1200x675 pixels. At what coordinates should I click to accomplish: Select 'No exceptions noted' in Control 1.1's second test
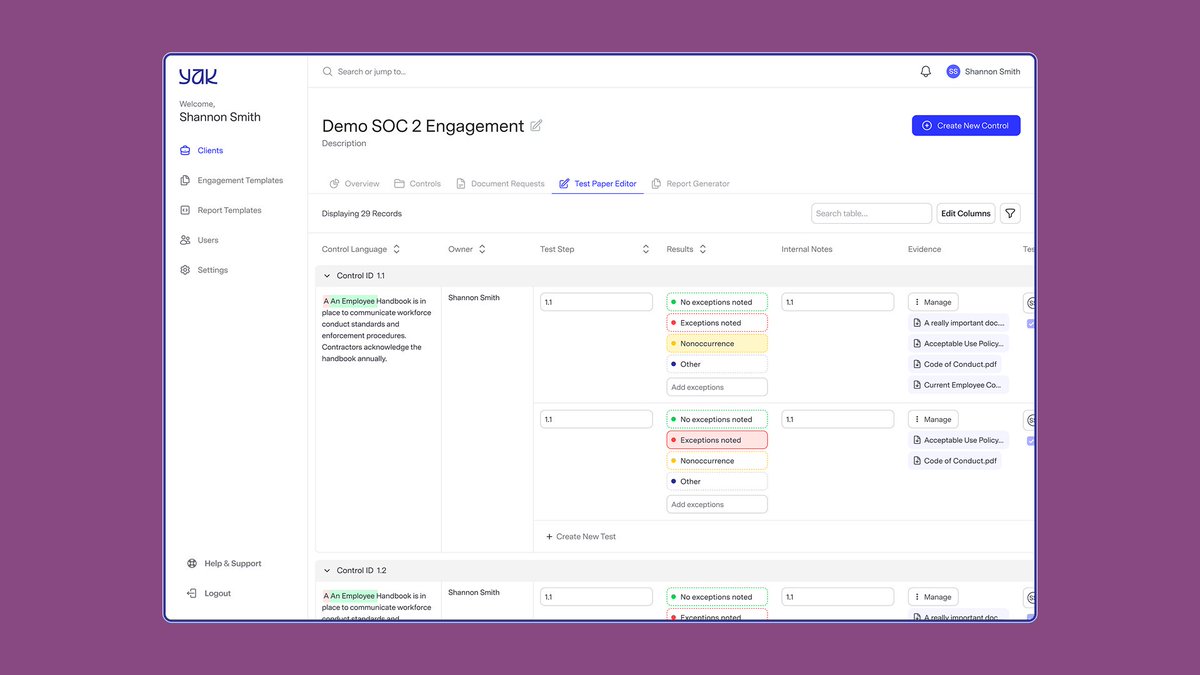pos(717,420)
